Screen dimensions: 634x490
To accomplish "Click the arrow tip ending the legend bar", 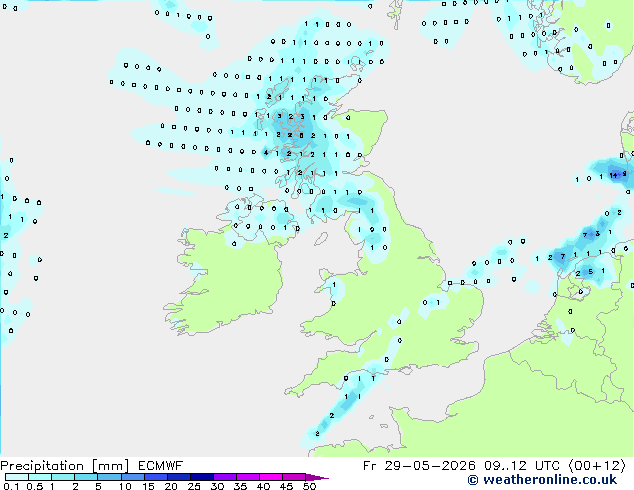I will click(319, 477).
